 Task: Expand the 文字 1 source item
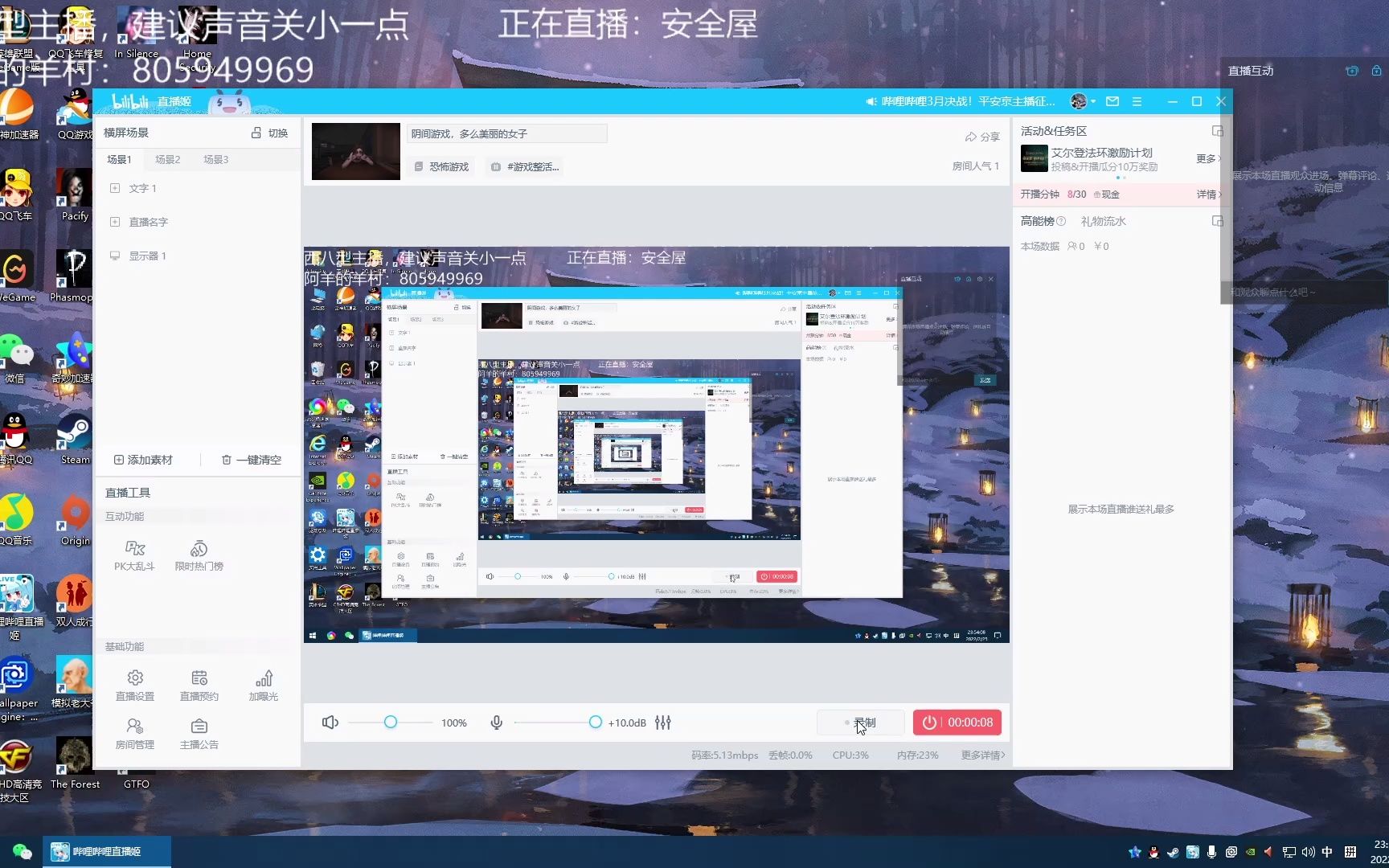coord(115,188)
